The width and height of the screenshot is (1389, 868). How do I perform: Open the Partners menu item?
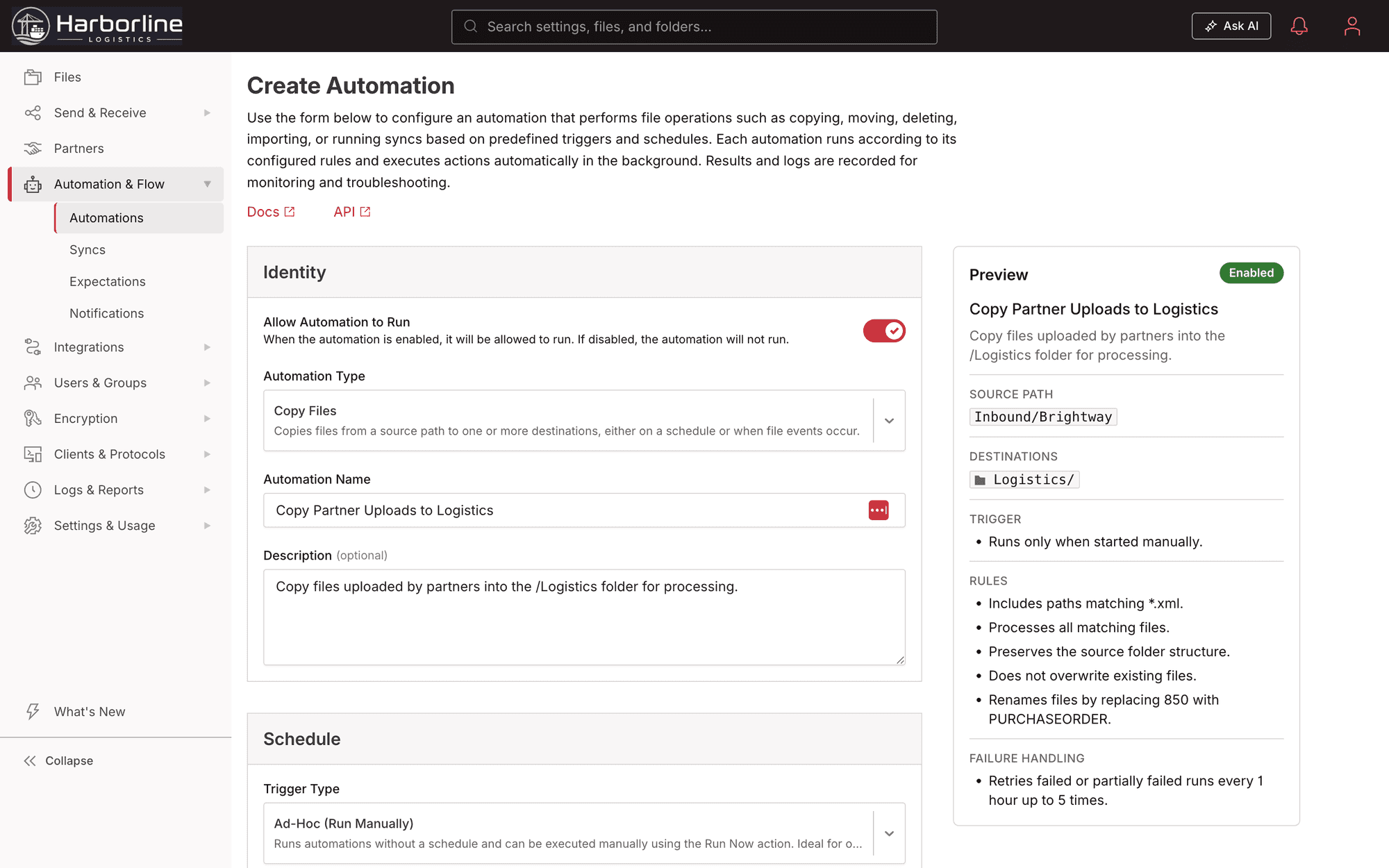click(116, 149)
